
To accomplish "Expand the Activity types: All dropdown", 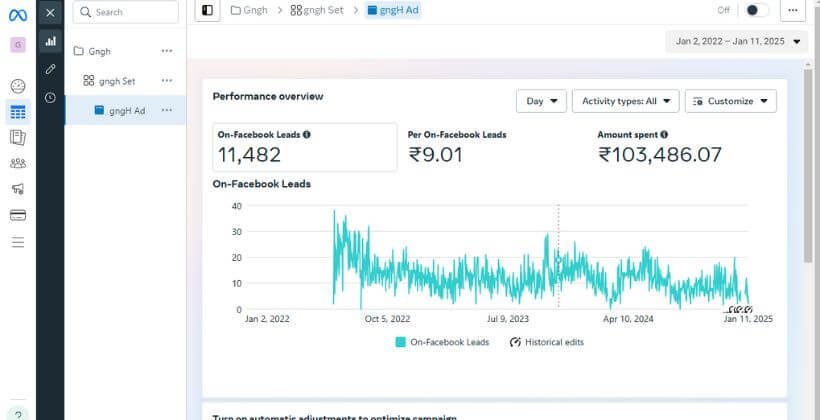I will click(625, 101).
